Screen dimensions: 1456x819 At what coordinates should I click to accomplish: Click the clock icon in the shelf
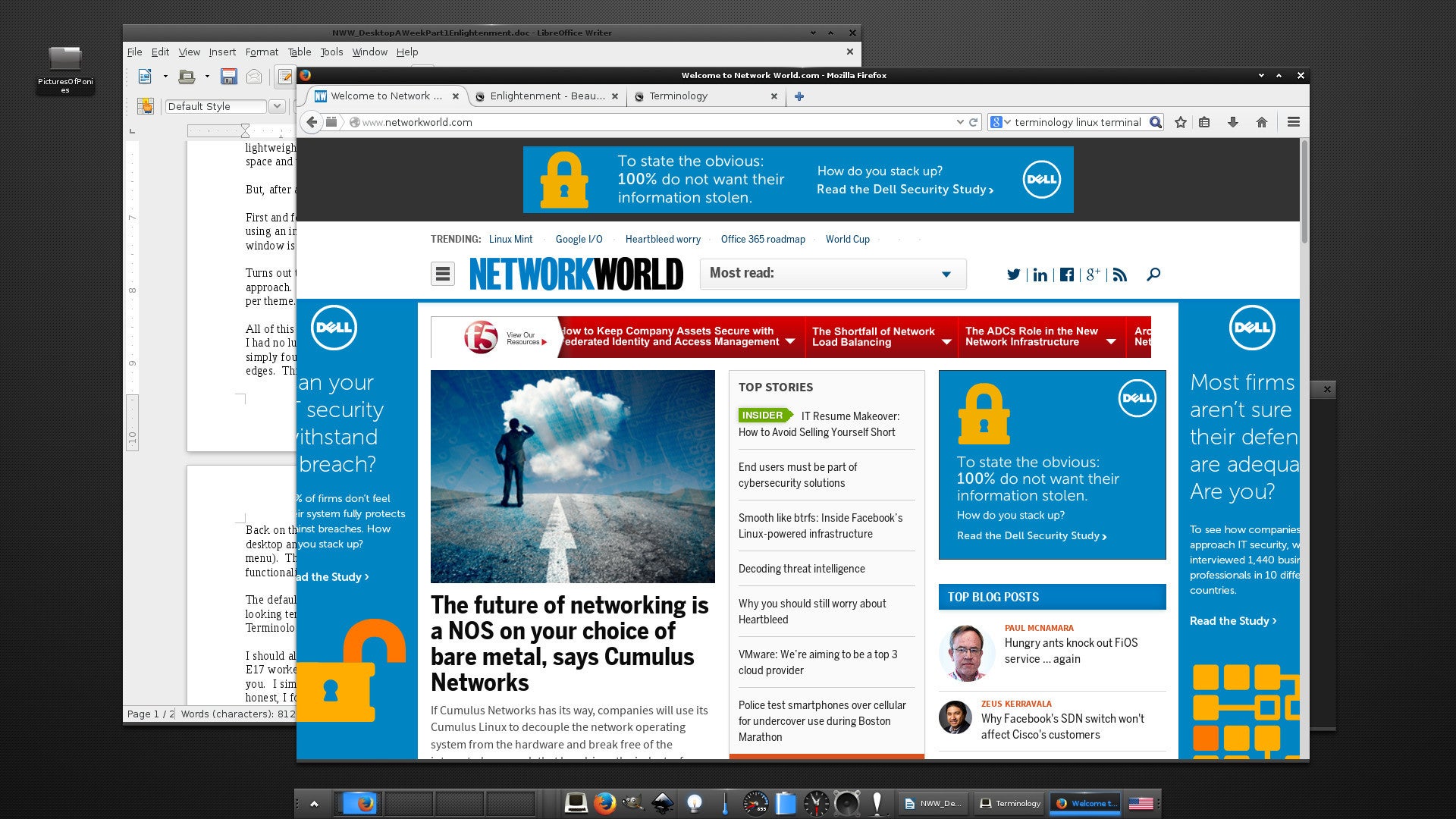[x=816, y=803]
